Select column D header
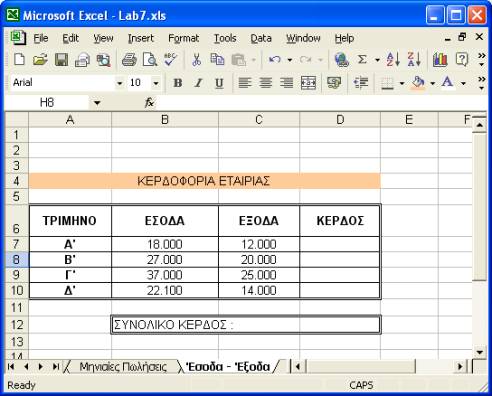 point(340,119)
